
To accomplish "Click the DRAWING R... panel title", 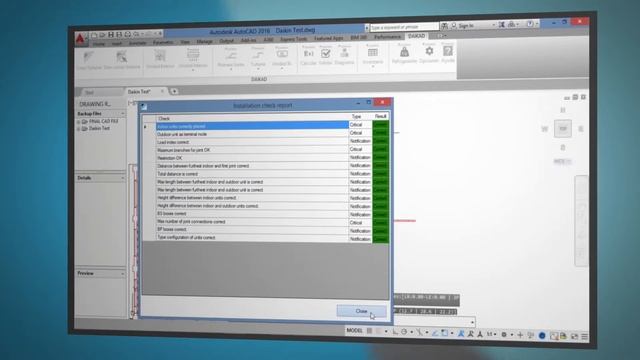I will tap(95, 104).
